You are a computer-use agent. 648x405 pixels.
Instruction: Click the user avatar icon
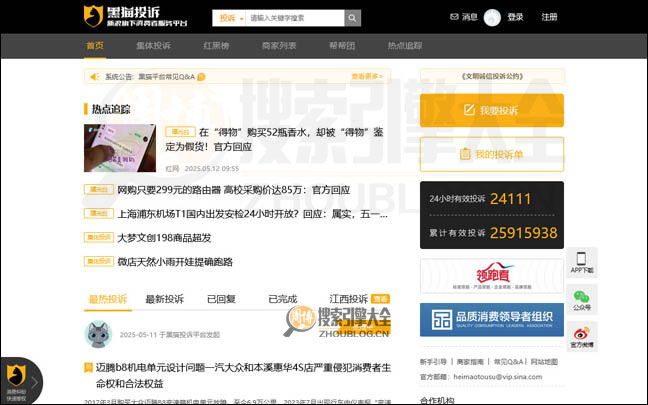tap(492, 17)
